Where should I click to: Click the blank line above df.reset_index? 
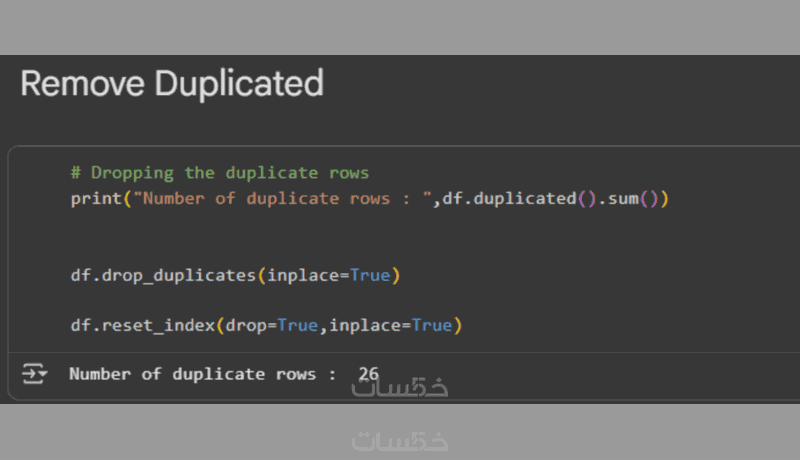click(x=300, y=300)
